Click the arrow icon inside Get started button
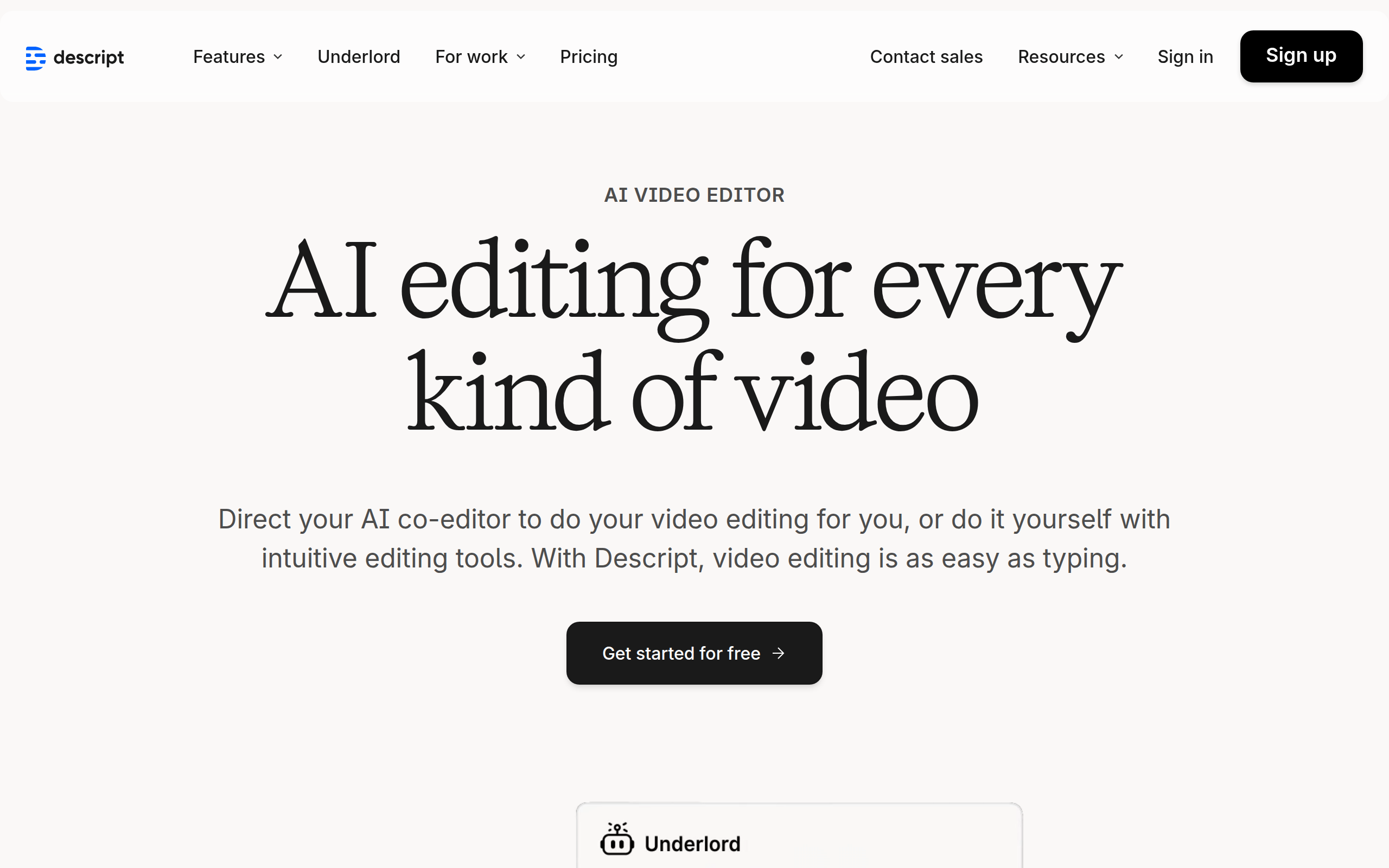Screen dimensions: 1389x868 point(778,653)
